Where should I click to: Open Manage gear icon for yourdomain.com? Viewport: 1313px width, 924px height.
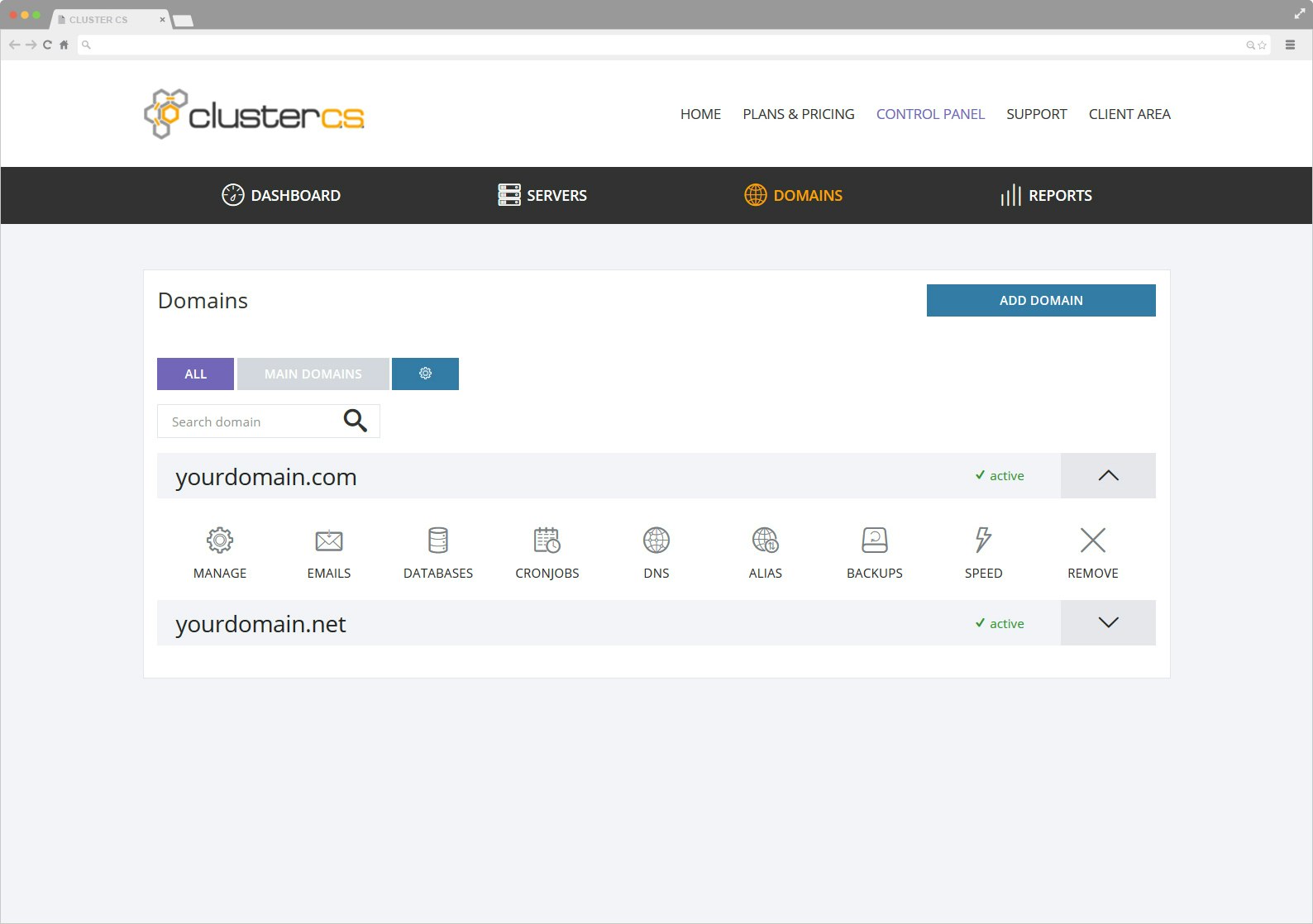(x=220, y=541)
